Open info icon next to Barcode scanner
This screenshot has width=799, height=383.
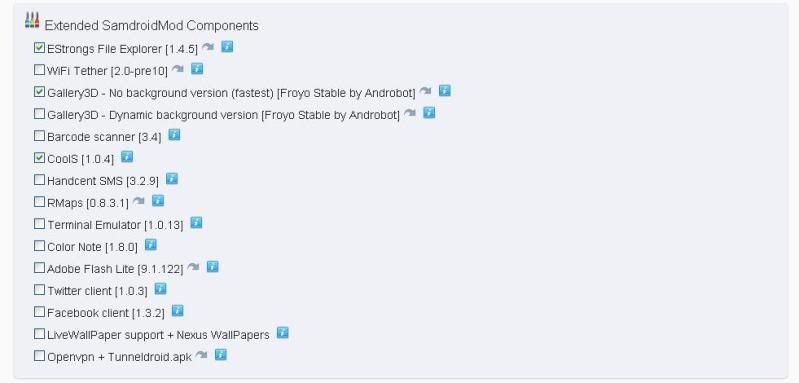pos(174,135)
